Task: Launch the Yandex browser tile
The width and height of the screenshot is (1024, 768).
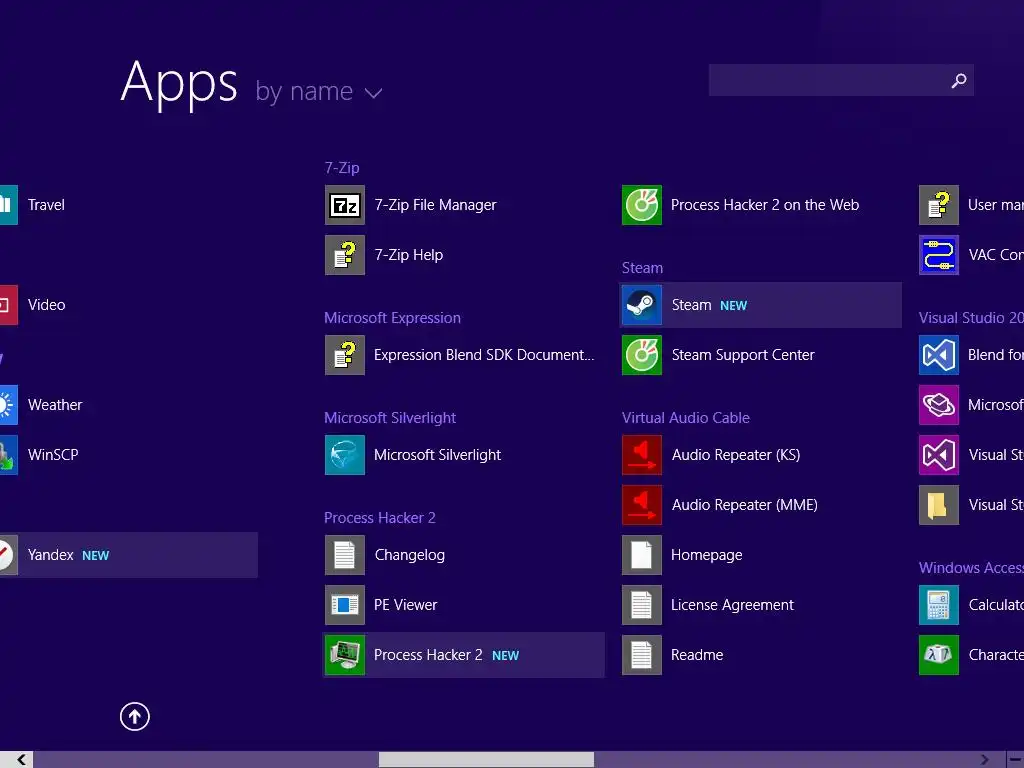Action: click(x=129, y=554)
